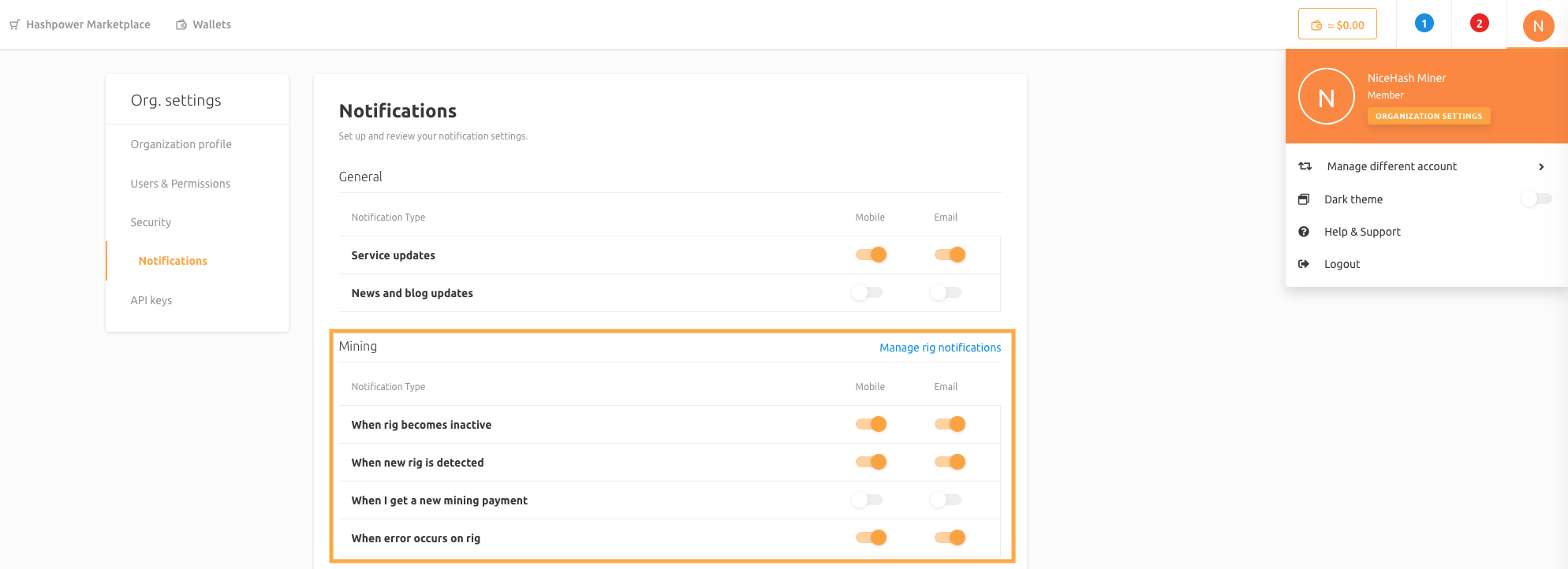Enable Email toggle for News and blog updates
Screen dimensions: 1568x569
(x=946, y=292)
